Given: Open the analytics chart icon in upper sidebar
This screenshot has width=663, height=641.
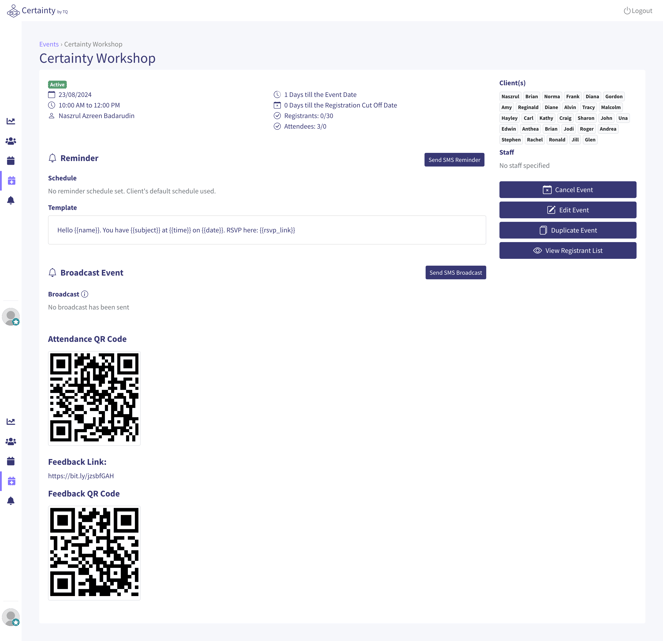Looking at the screenshot, I should [x=11, y=121].
